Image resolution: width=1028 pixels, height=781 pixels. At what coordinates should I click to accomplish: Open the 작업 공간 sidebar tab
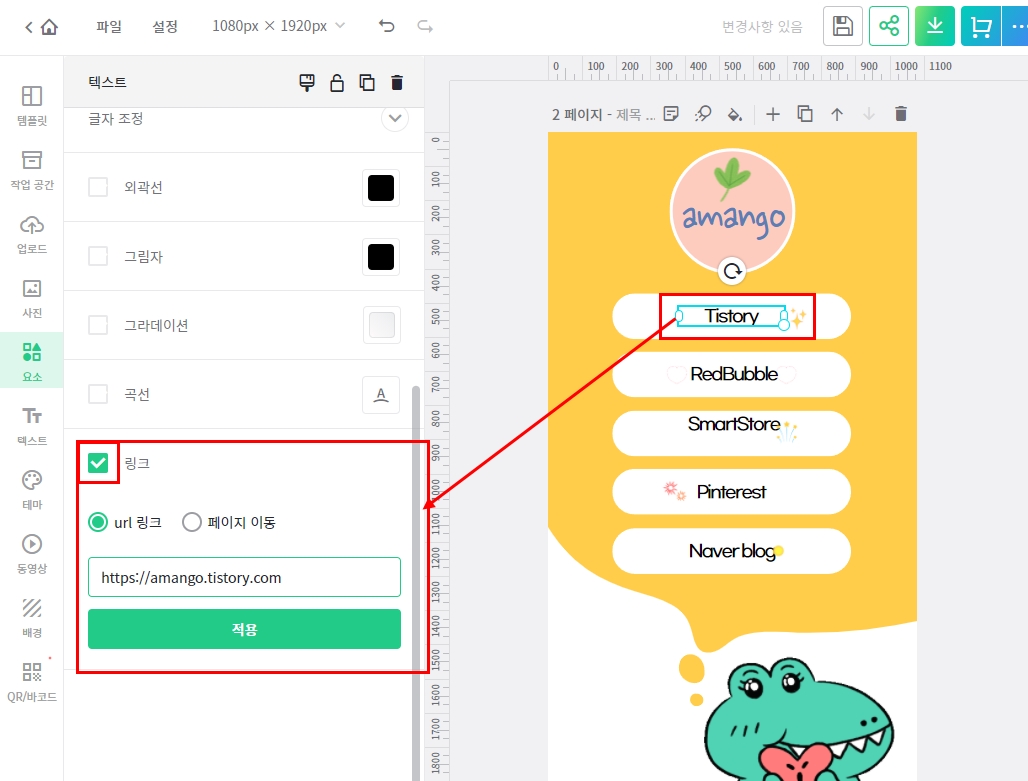coord(31,170)
